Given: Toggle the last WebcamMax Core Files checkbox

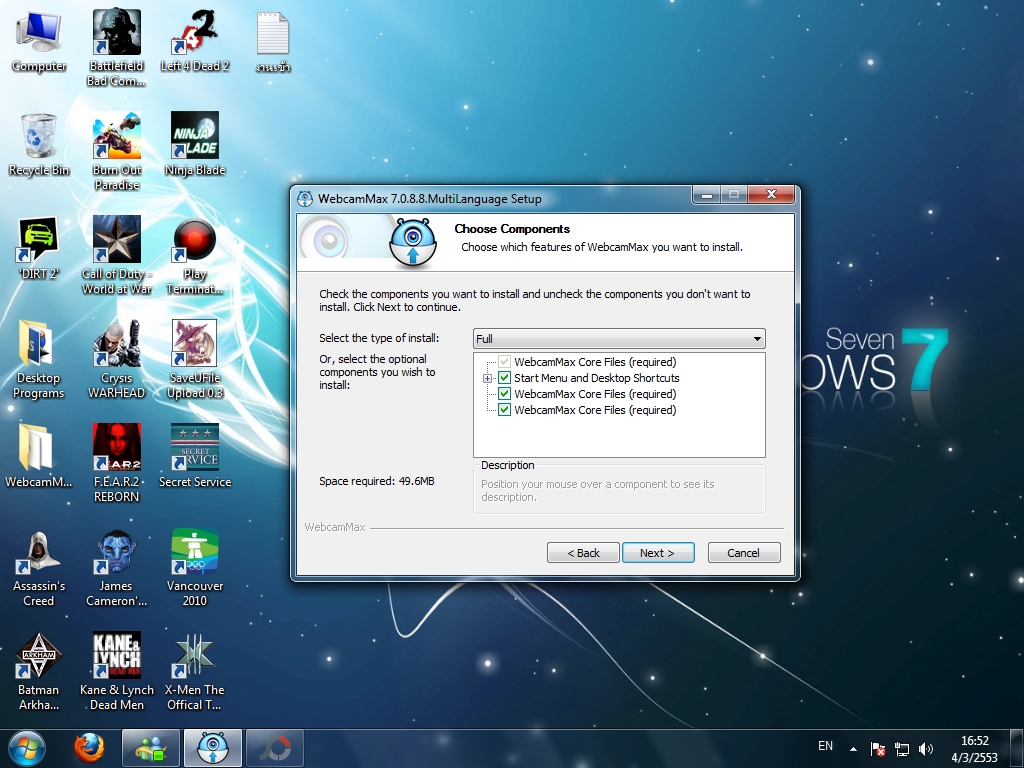Looking at the screenshot, I should [x=504, y=409].
